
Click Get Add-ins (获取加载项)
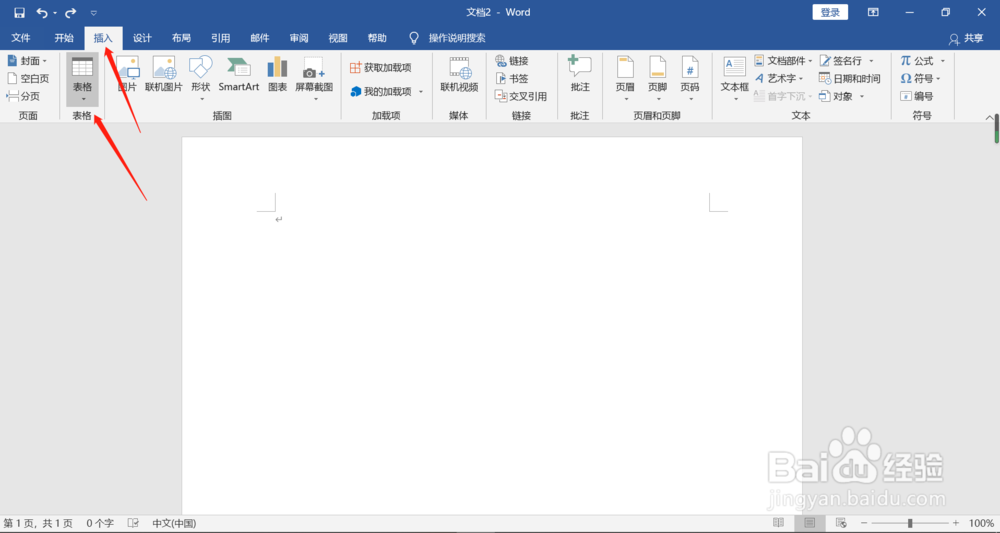click(381, 68)
